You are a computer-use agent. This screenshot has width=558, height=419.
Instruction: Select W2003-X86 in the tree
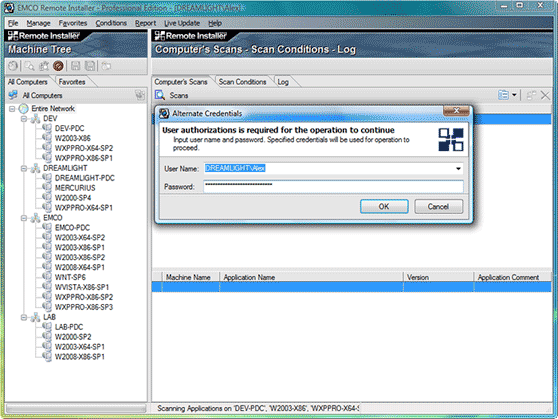click(73, 138)
